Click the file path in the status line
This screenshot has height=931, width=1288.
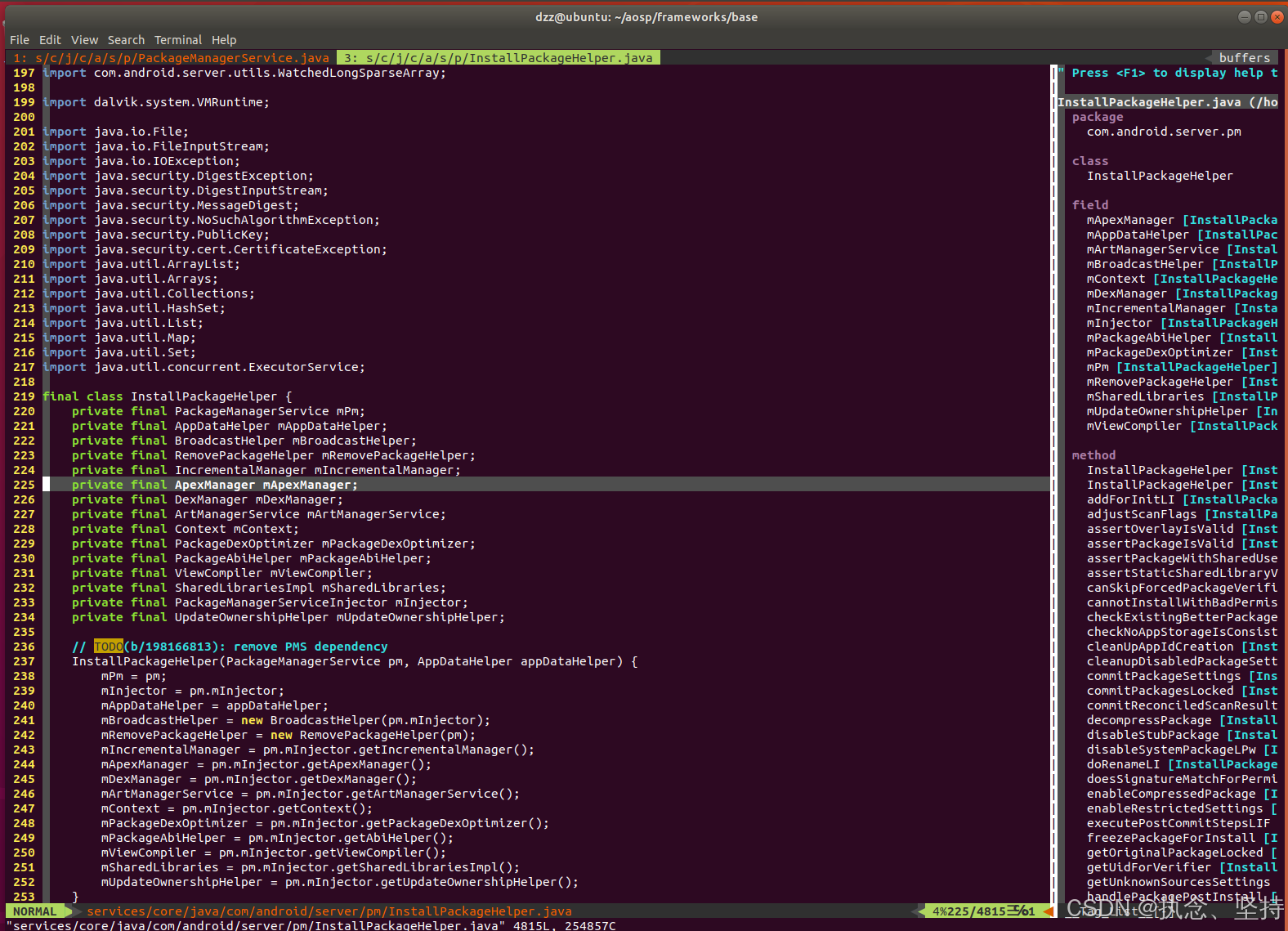coord(329,911)
